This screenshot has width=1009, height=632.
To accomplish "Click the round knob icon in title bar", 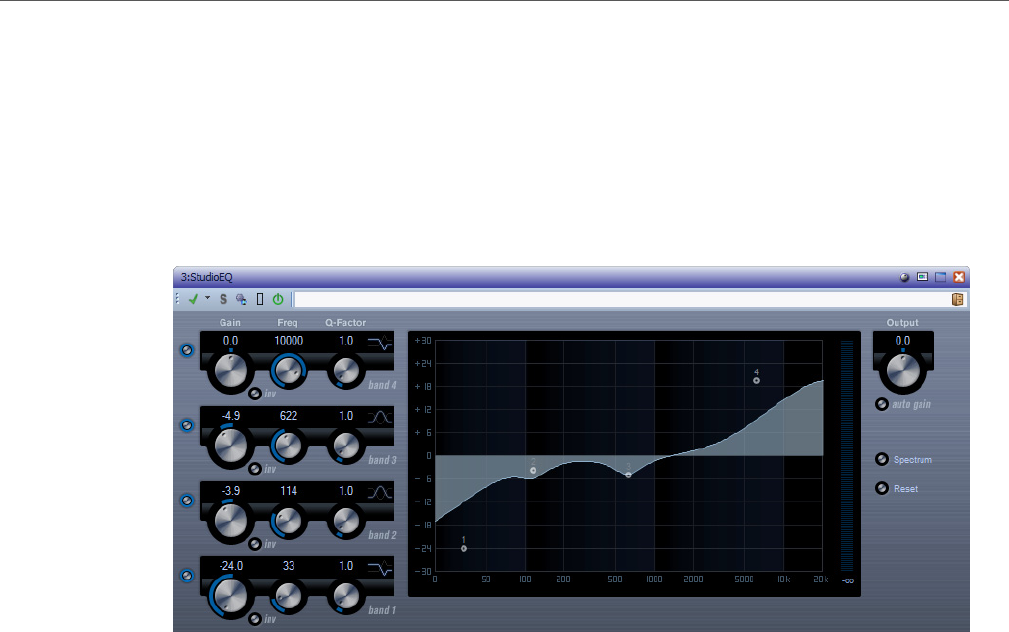I will [x=904, y=277].
